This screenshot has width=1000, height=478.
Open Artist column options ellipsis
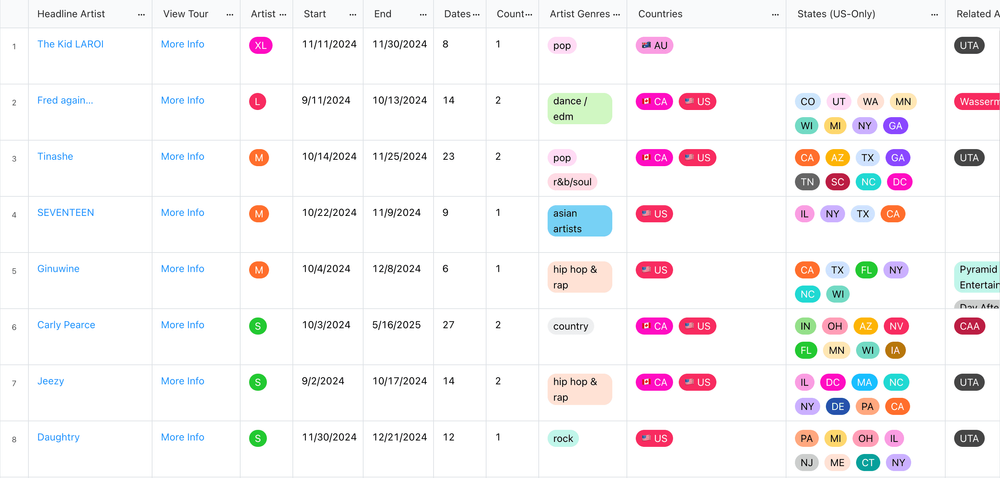(283, 14)
